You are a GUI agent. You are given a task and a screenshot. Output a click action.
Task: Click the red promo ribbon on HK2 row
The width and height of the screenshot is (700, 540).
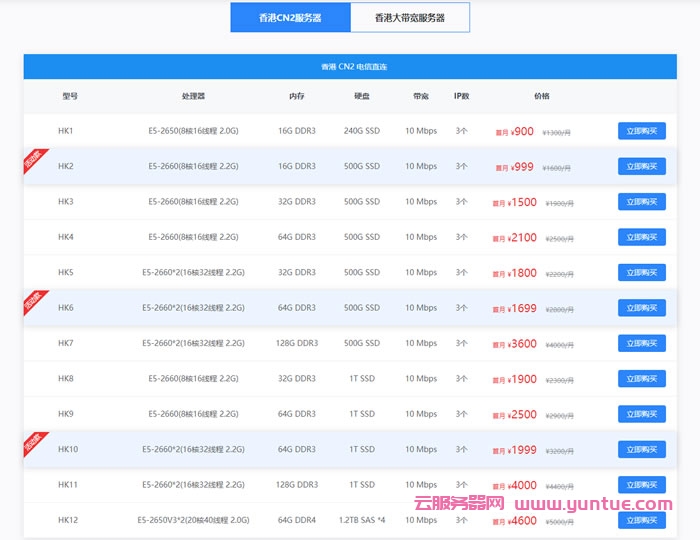34,161
